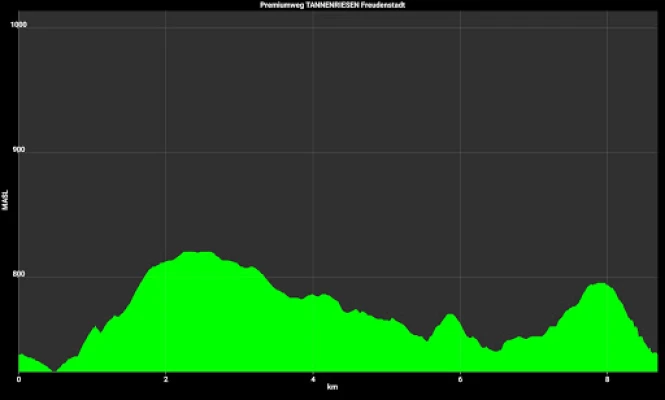Click the lowest profile dip near 0.5 km
The height and width of the screenshot is (400, 665).
(54, 369)
